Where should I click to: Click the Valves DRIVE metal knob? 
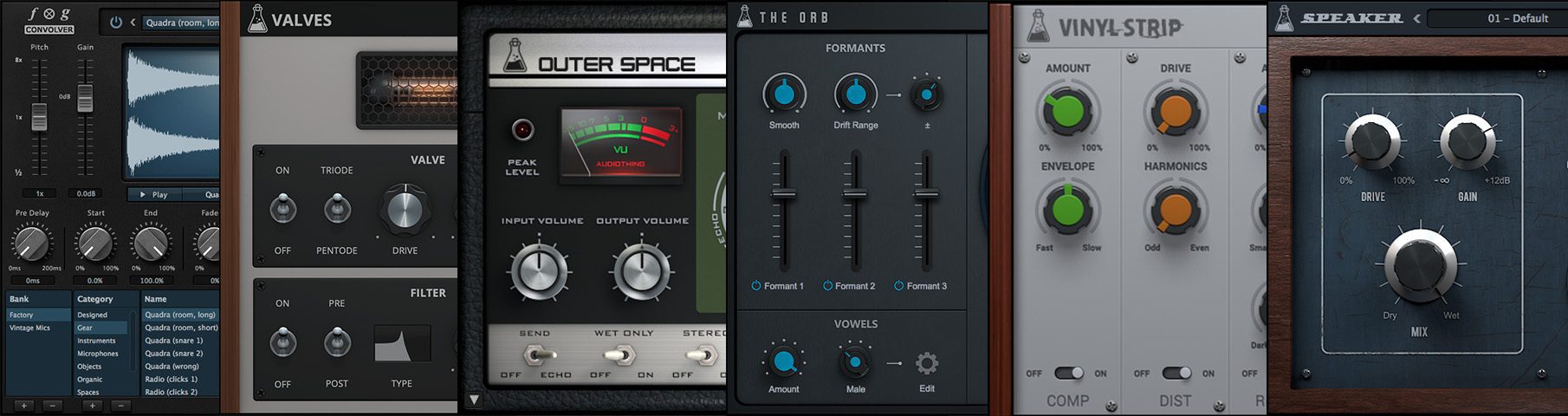point(405,211)
